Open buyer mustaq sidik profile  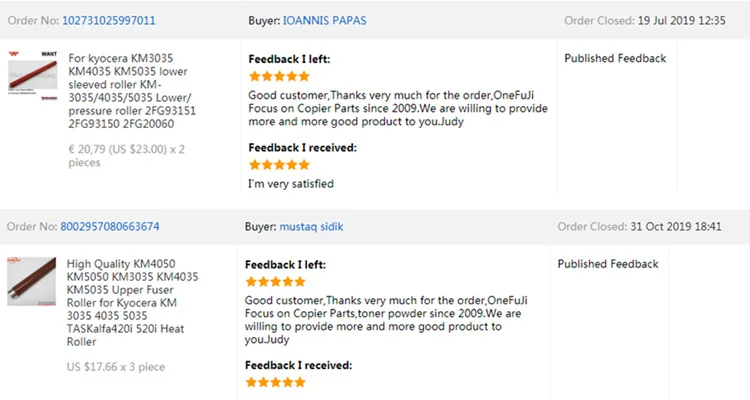tap(312, 226)
